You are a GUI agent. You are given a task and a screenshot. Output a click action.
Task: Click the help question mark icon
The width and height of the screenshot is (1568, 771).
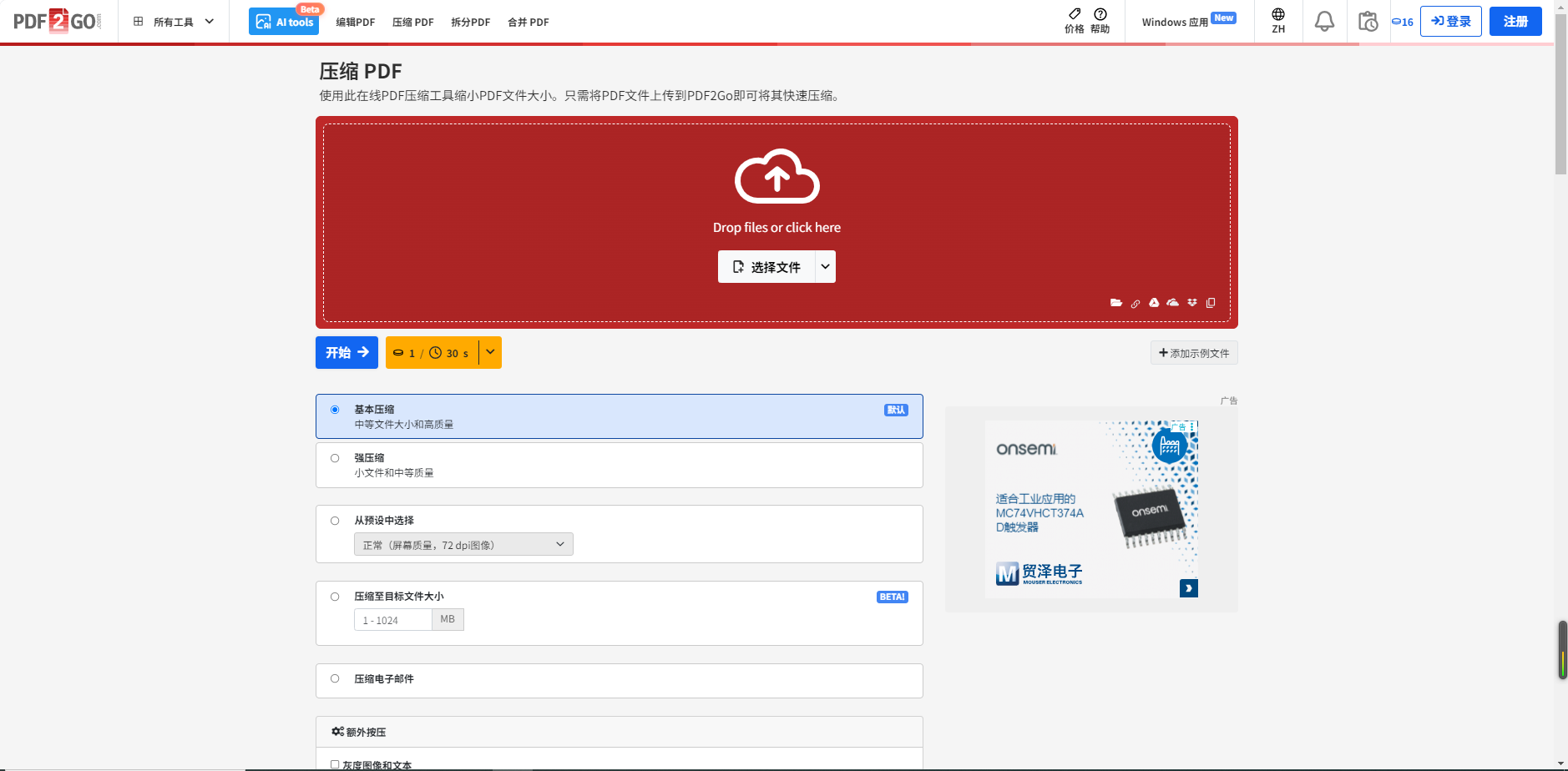tap(1100, 14)
